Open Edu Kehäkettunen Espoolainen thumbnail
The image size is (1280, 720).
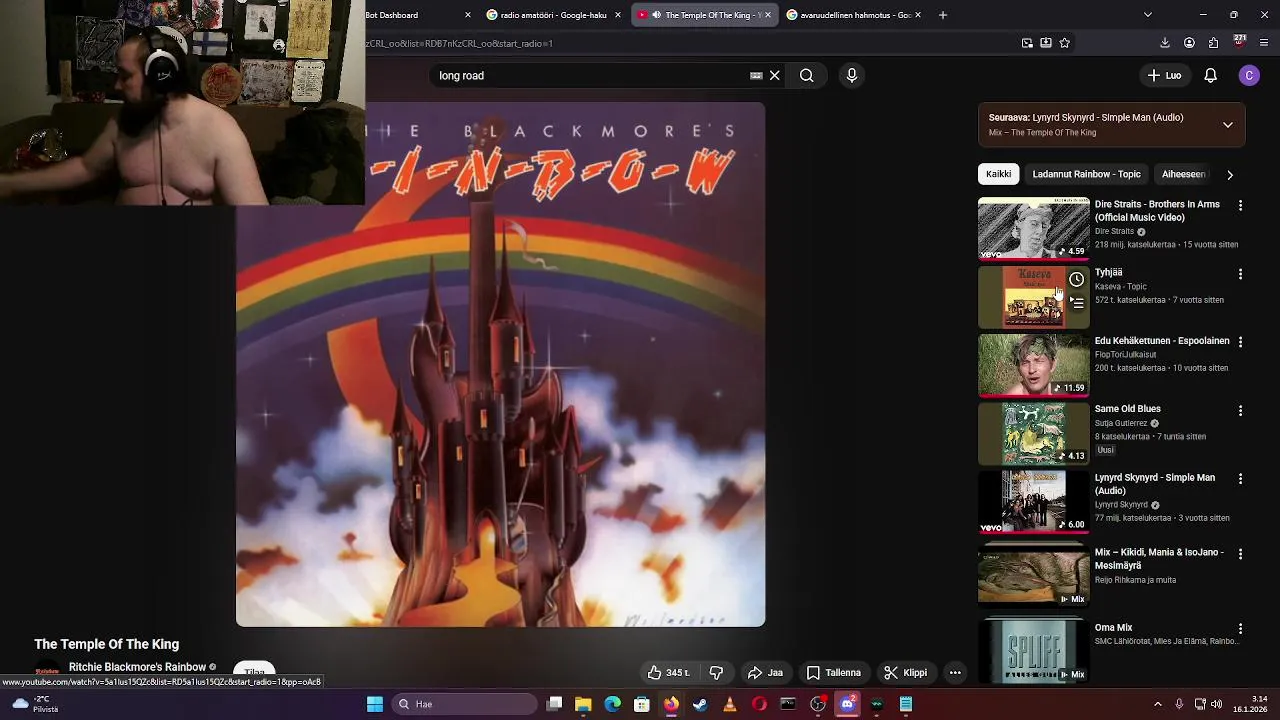[x=1033, y=365]
